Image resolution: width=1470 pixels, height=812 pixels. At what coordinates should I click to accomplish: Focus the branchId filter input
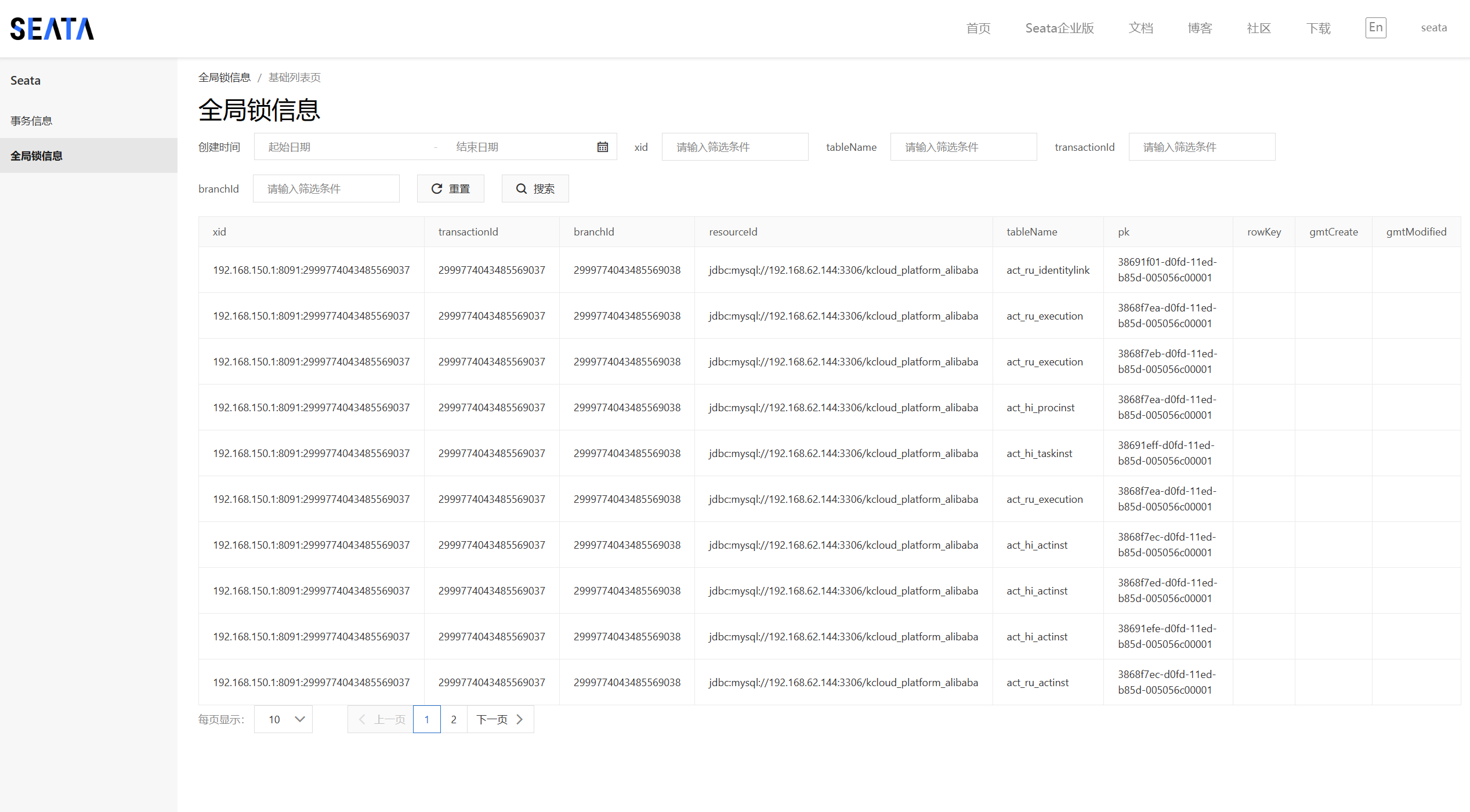(x=326, y=188)
